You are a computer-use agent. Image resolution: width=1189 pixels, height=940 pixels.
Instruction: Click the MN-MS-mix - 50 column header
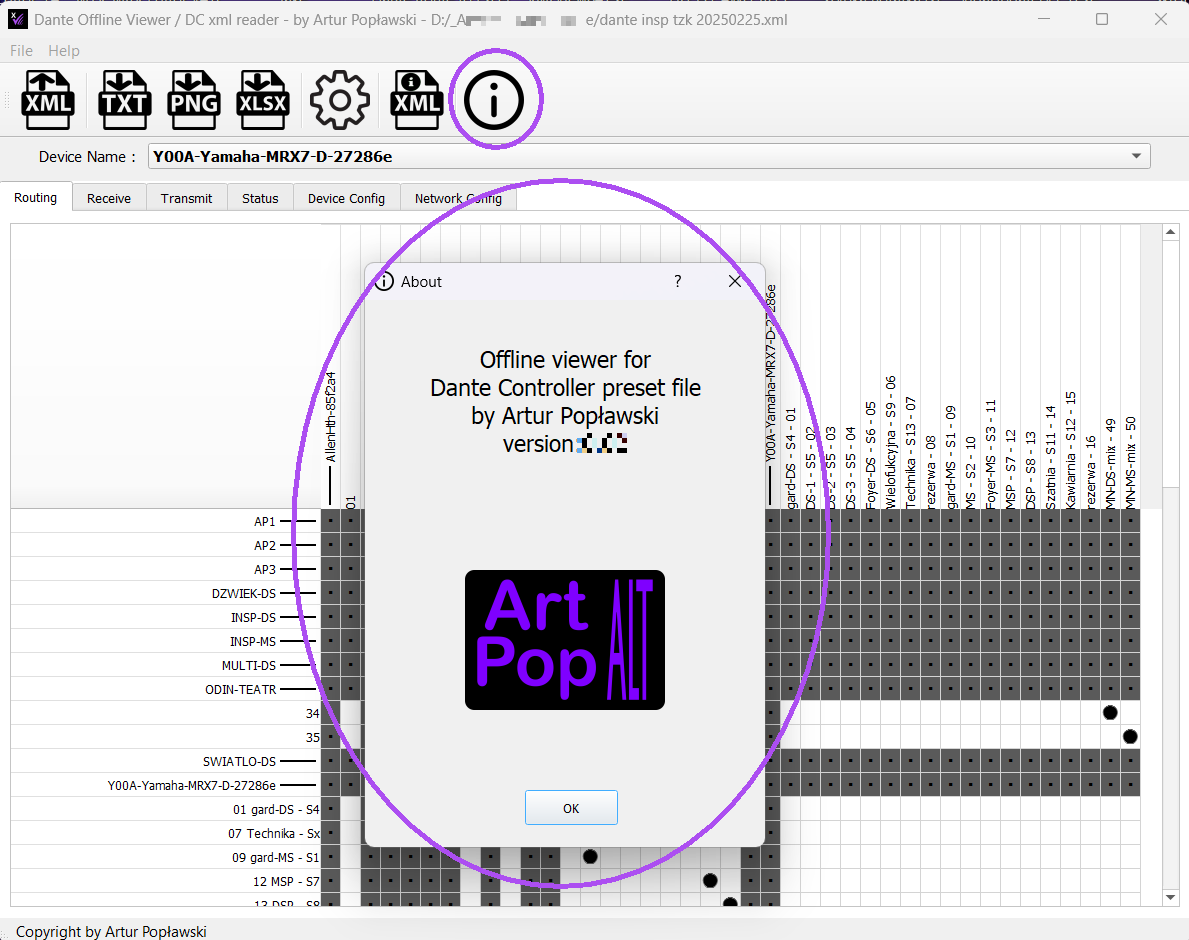pyautogui.click(x=1130, y=462)
